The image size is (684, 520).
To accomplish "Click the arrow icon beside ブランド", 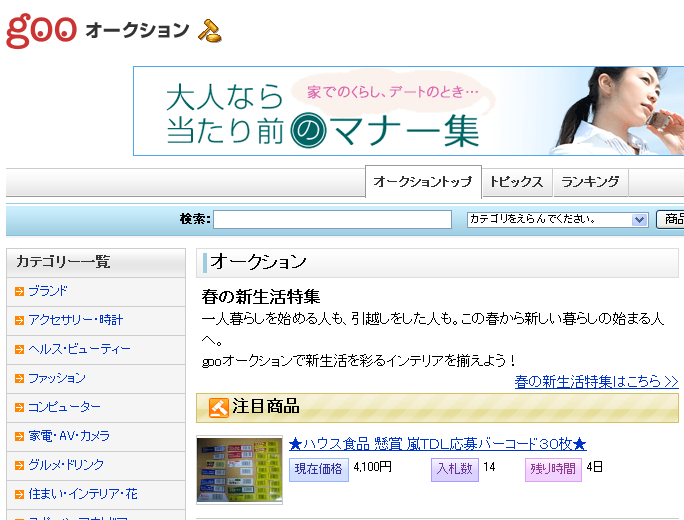I will pos(19,291).
